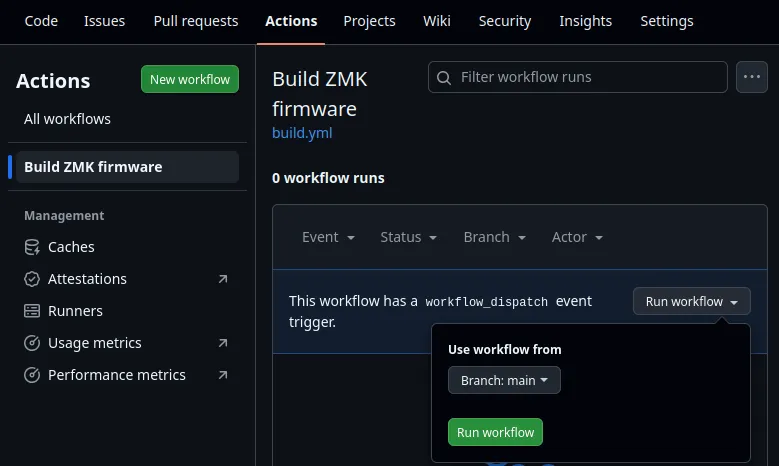Open the Security tab
The image size is (779, 466).
click(x=505, y=21)
